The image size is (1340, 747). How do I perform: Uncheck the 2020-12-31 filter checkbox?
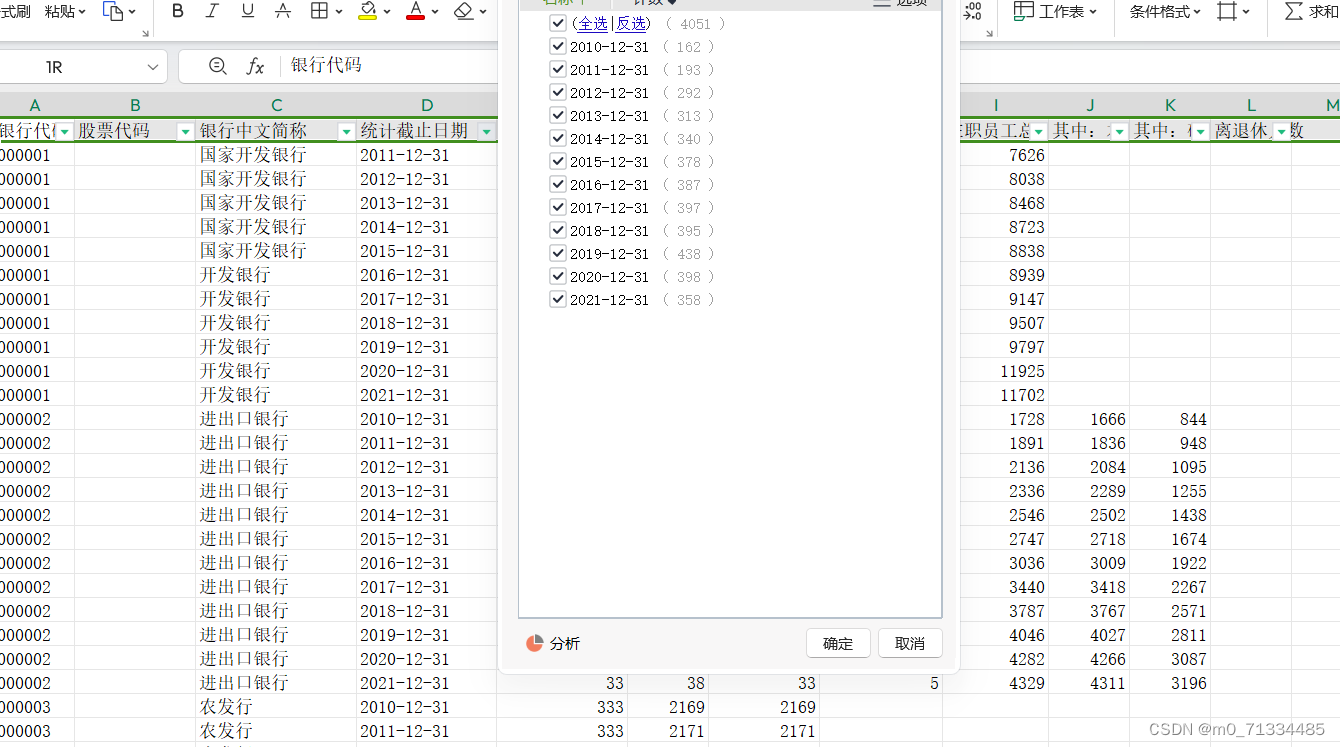click(558, 276)
